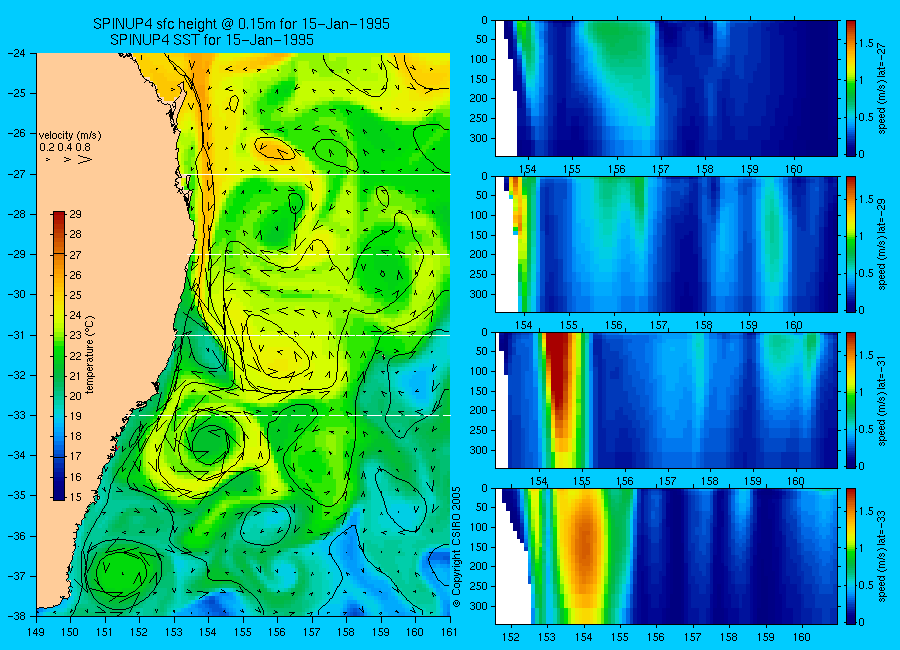The height and width of the screenshot is (650, 900).
Task: Click the circular eddy near 151.5, -37 on map
Action: (x=121, y=572)
